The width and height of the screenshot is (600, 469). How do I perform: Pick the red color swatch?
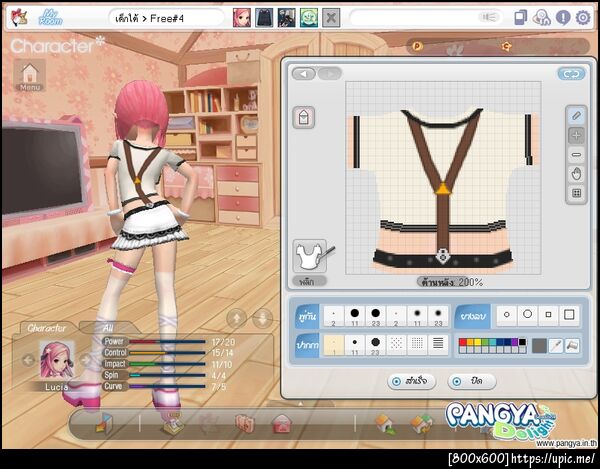(463, 342)
